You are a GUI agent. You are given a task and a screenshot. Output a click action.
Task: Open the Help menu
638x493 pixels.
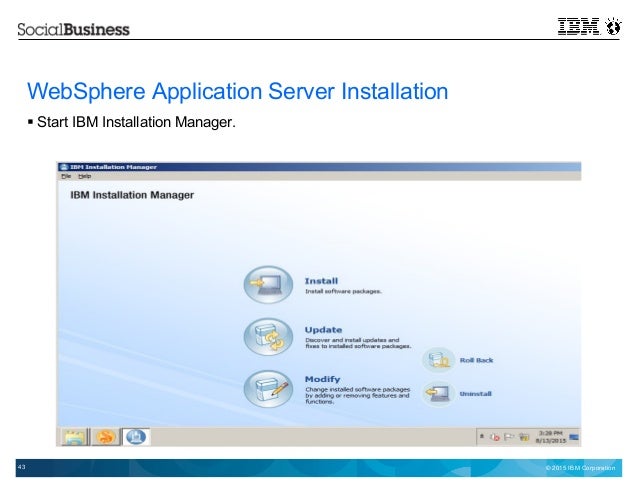84,176
